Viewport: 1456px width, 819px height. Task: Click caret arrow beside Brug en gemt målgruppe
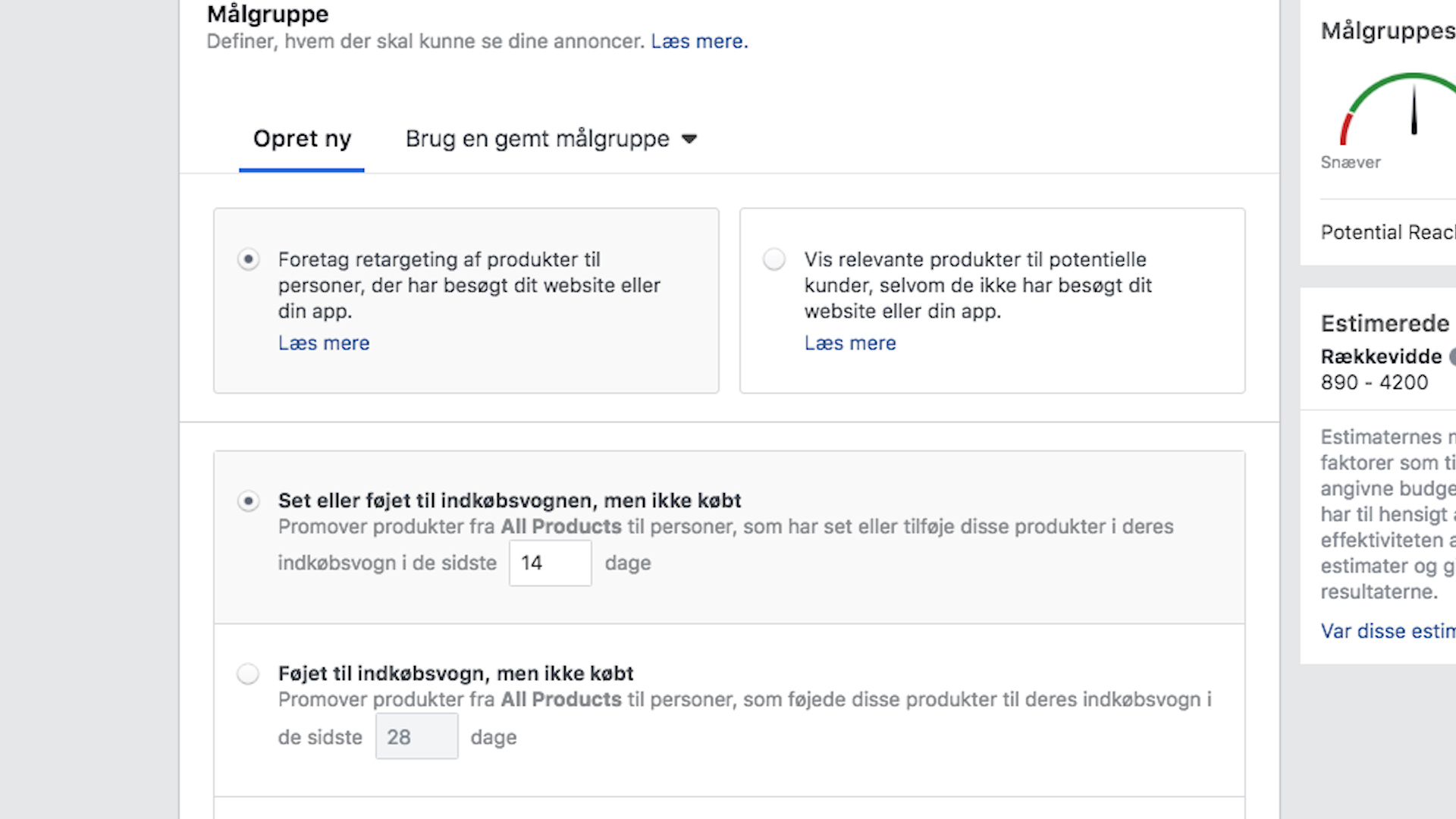689,139
